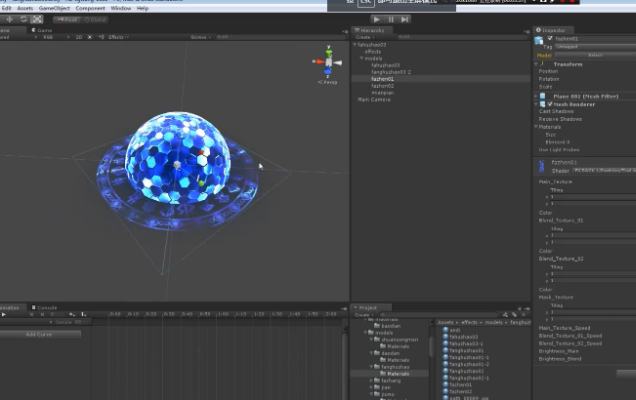The width and height of the screenshot is (636, 400).
Task: Toggle 2D view mode in Scene
Action: coord(78,37)
